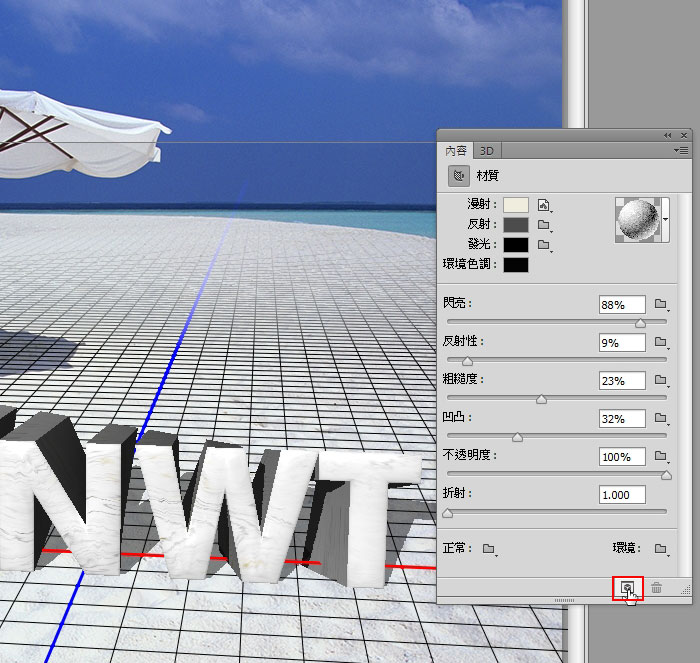Click the 材質 material icon button
700x663 pixels.
(x=459, y=176)
